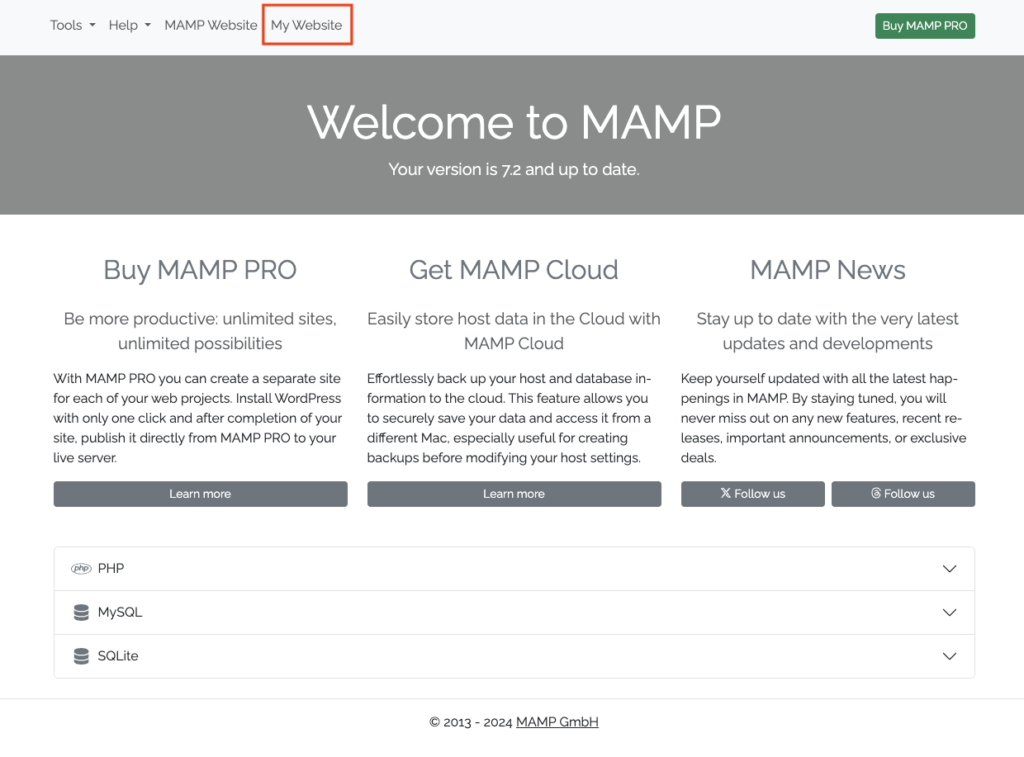Expand the SQLite section with its chevron
Screen dimensions: 1024x757
(949, 657)
